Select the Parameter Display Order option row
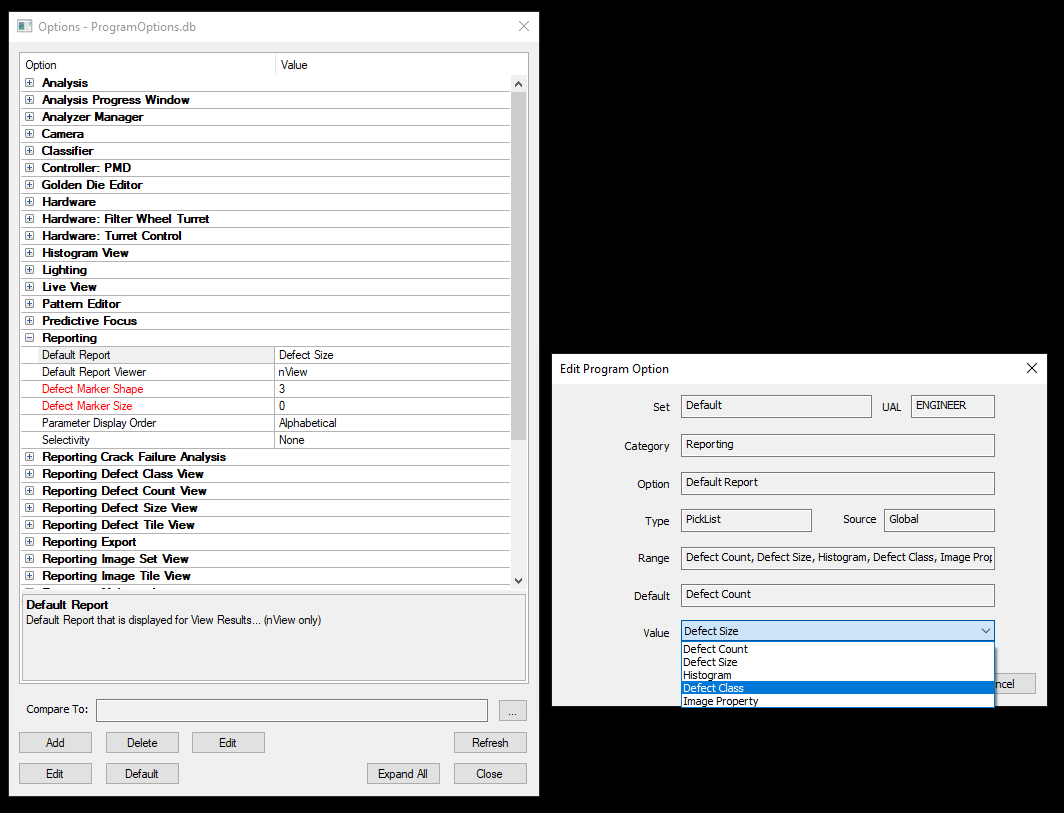Screen dimensions: 1064x813 click(99, 423)
